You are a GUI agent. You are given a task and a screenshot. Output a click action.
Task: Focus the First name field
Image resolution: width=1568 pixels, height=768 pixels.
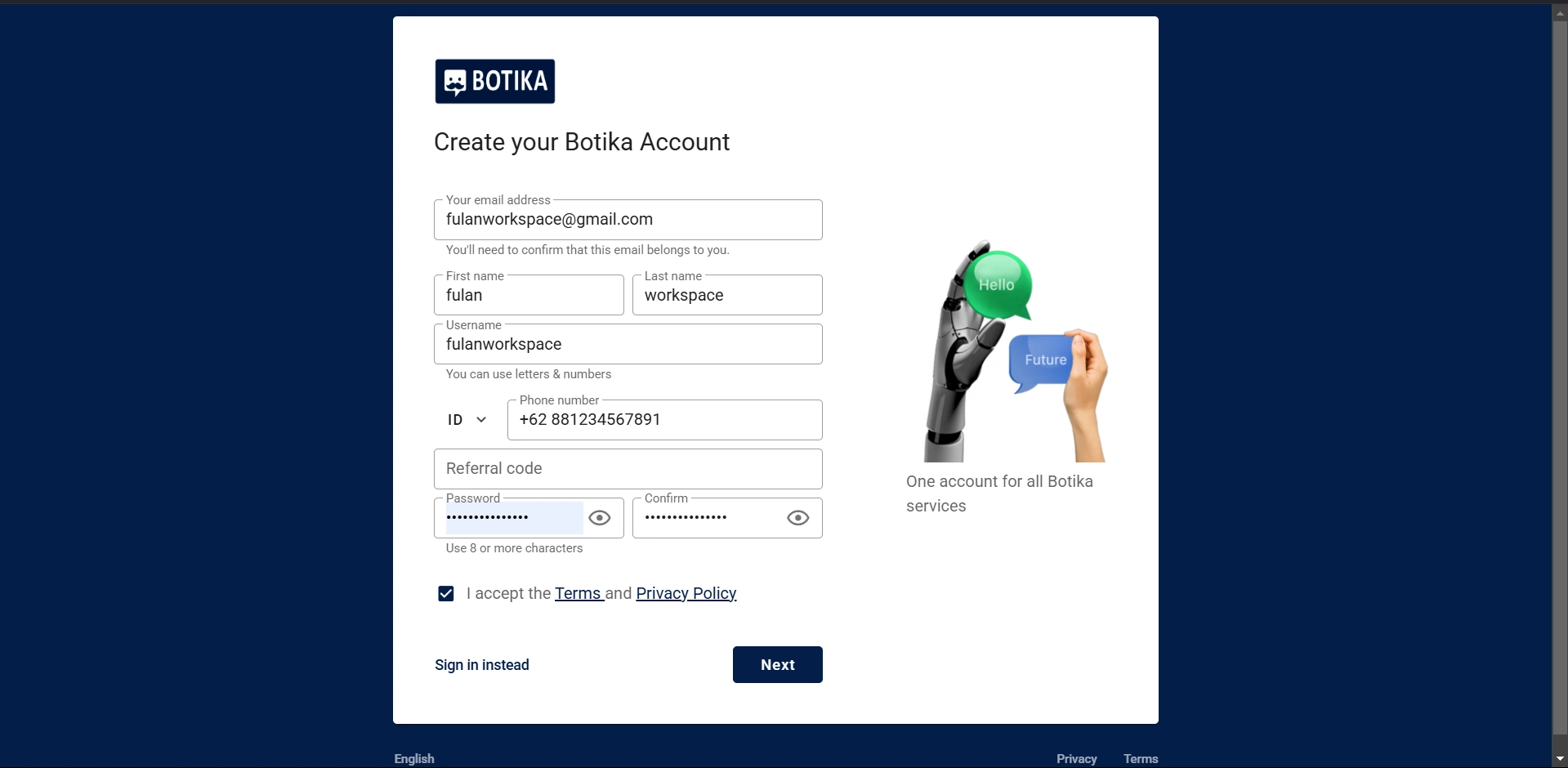click(x=529, y=295)
